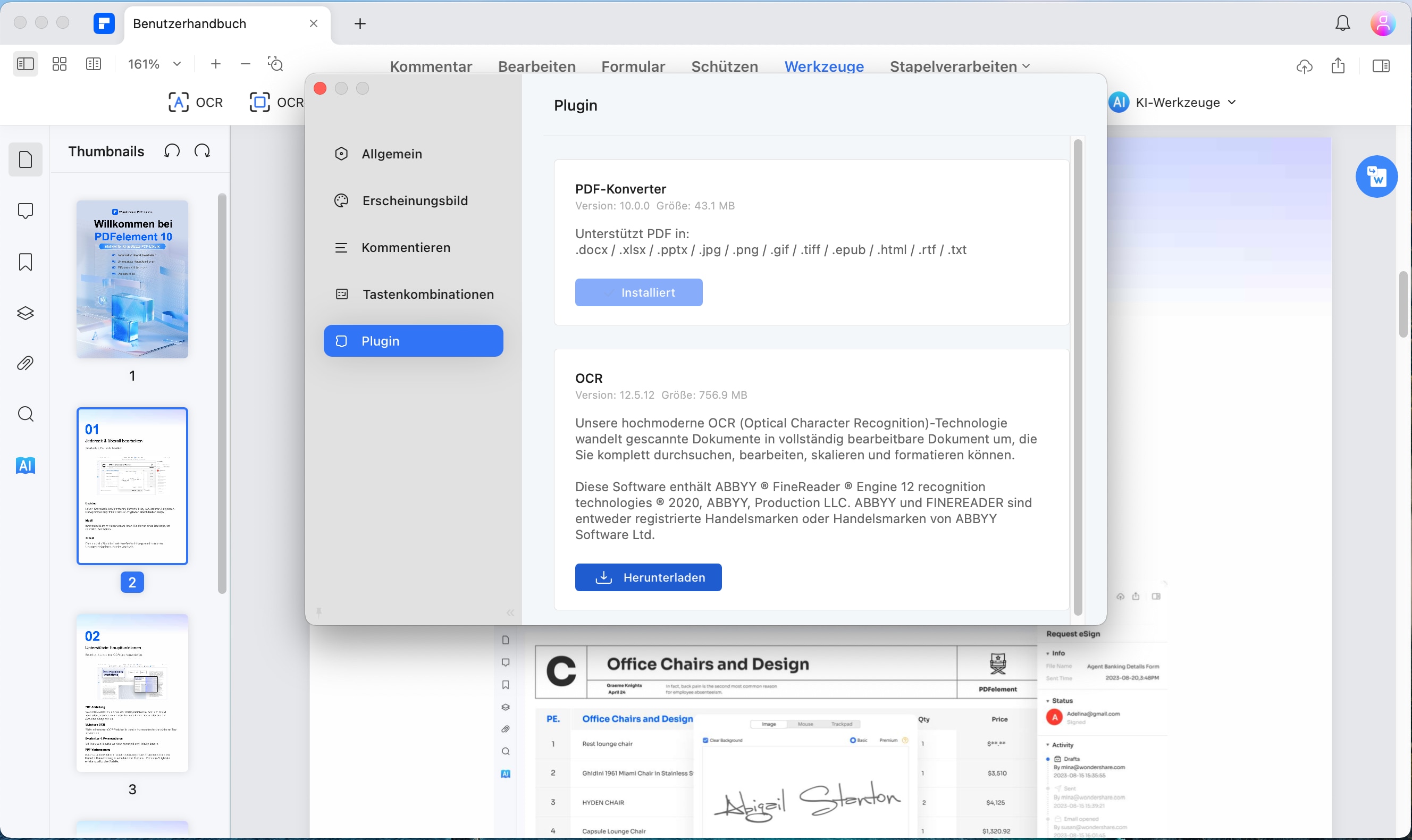Open the Formular tab
Viewport: 1412px width, 840px height.
[x=633, y=66]
